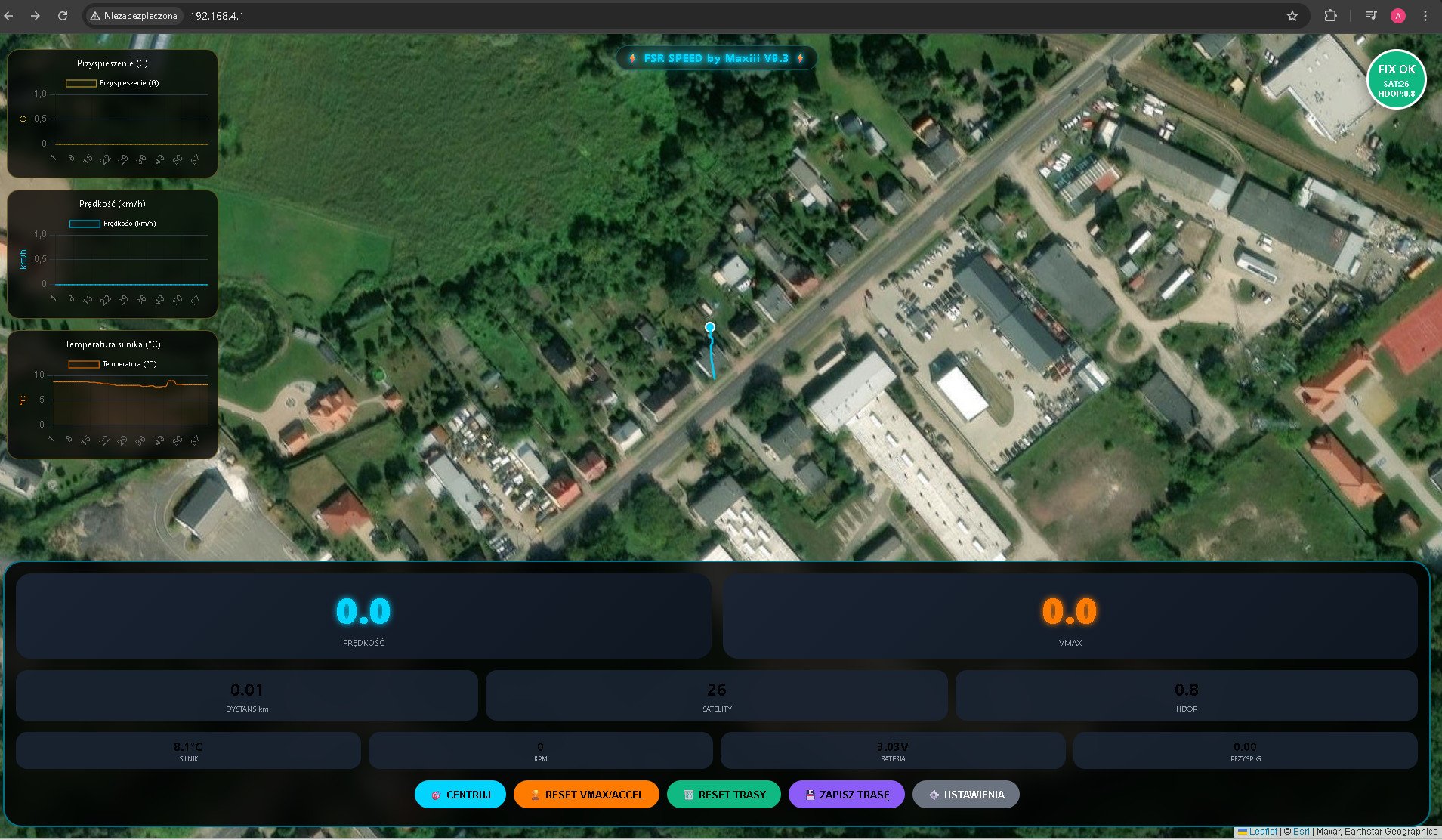Image resolution: width=1442 pixels, height=840 pixels.
Task: Open the Leaflet attribution link
Action: pos(1262,832)
